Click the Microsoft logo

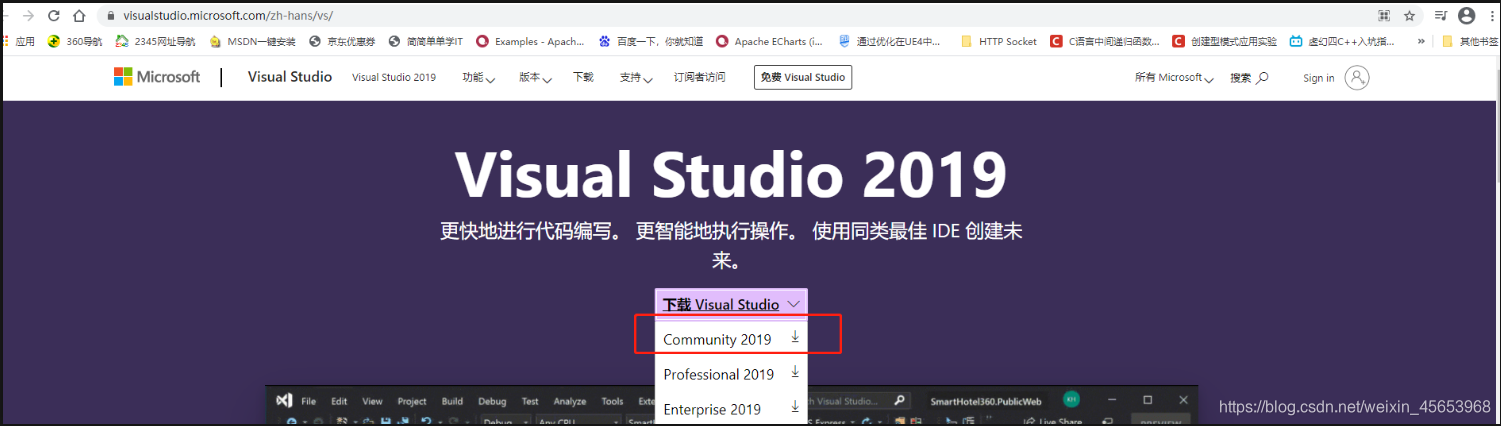pyautogui.click(x=157, y=77)
